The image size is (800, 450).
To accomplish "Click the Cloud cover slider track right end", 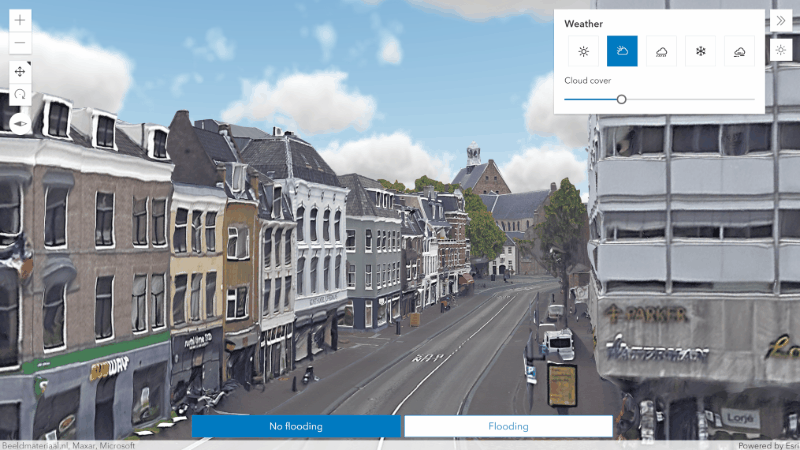I will 753,99.
